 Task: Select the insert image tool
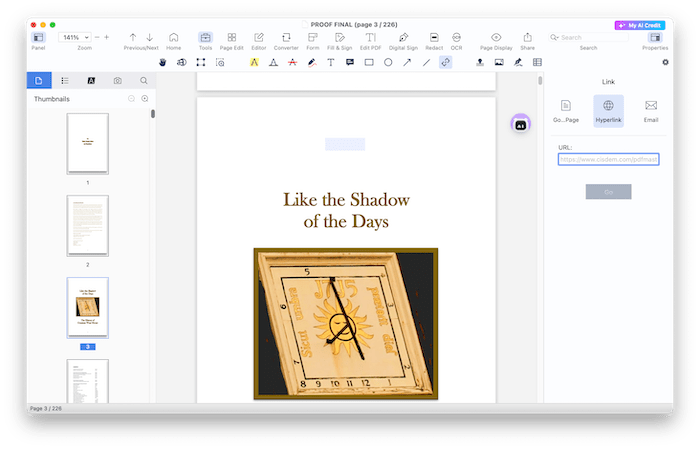499,62
